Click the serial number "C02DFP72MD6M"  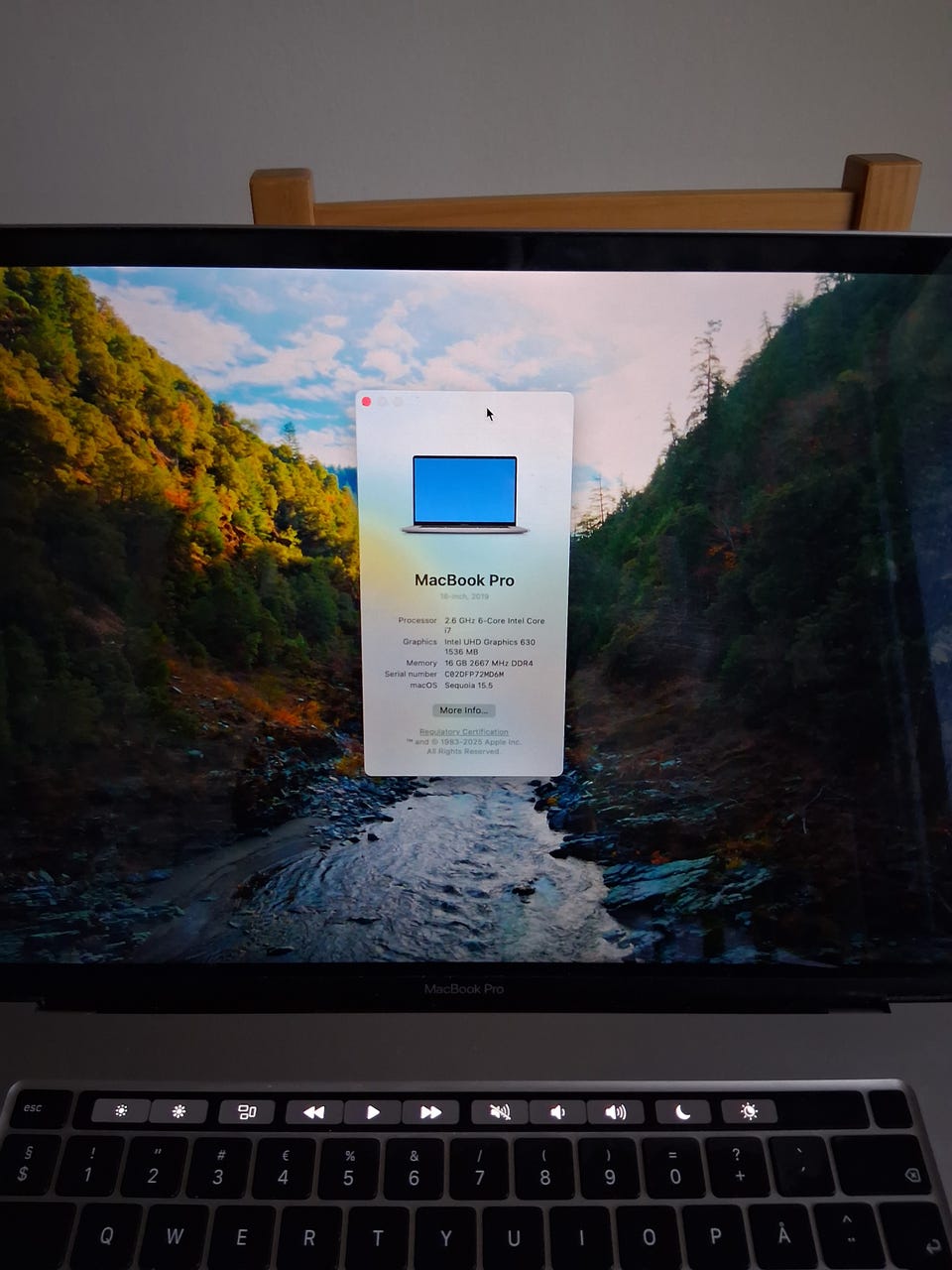coord(474,674)
